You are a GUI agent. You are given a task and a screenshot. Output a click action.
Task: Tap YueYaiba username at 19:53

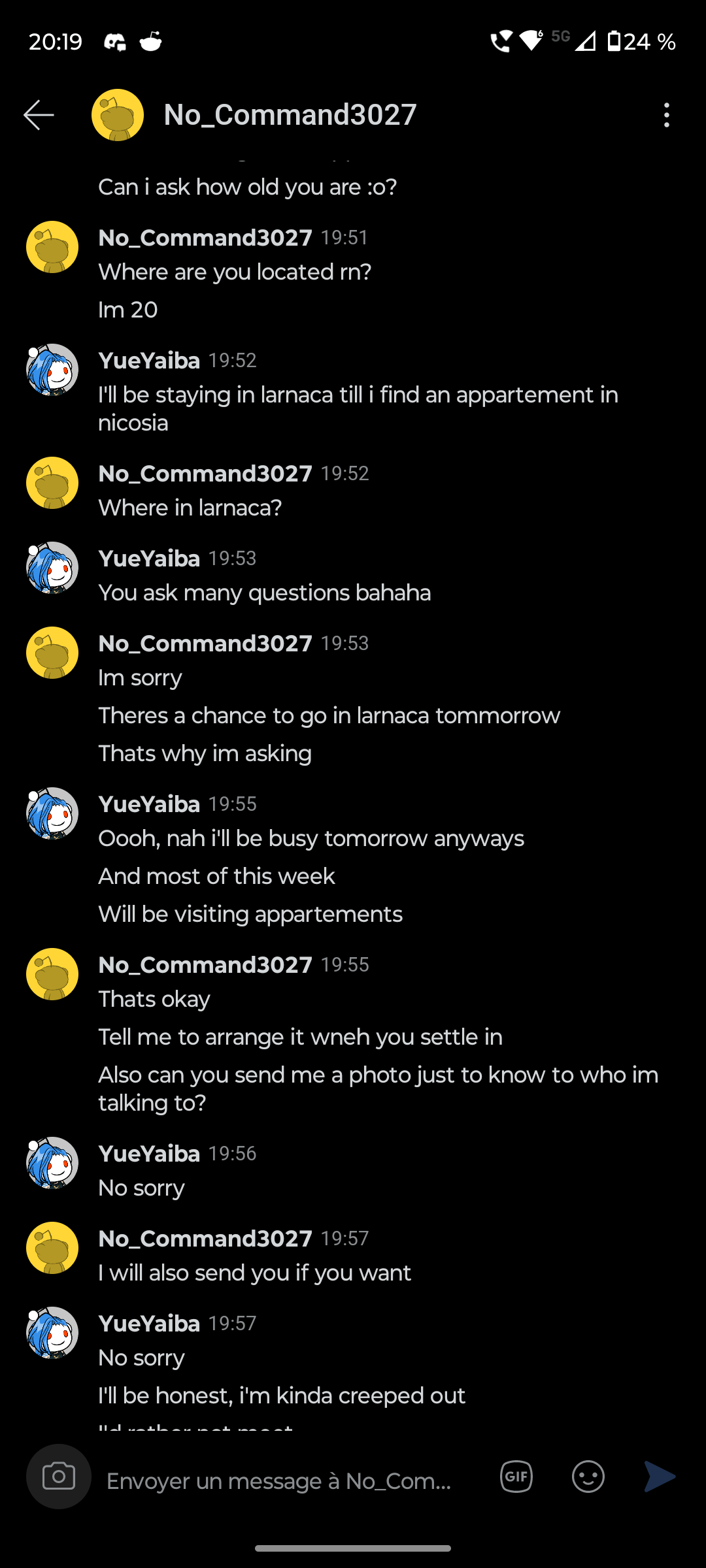pos(149,559)
